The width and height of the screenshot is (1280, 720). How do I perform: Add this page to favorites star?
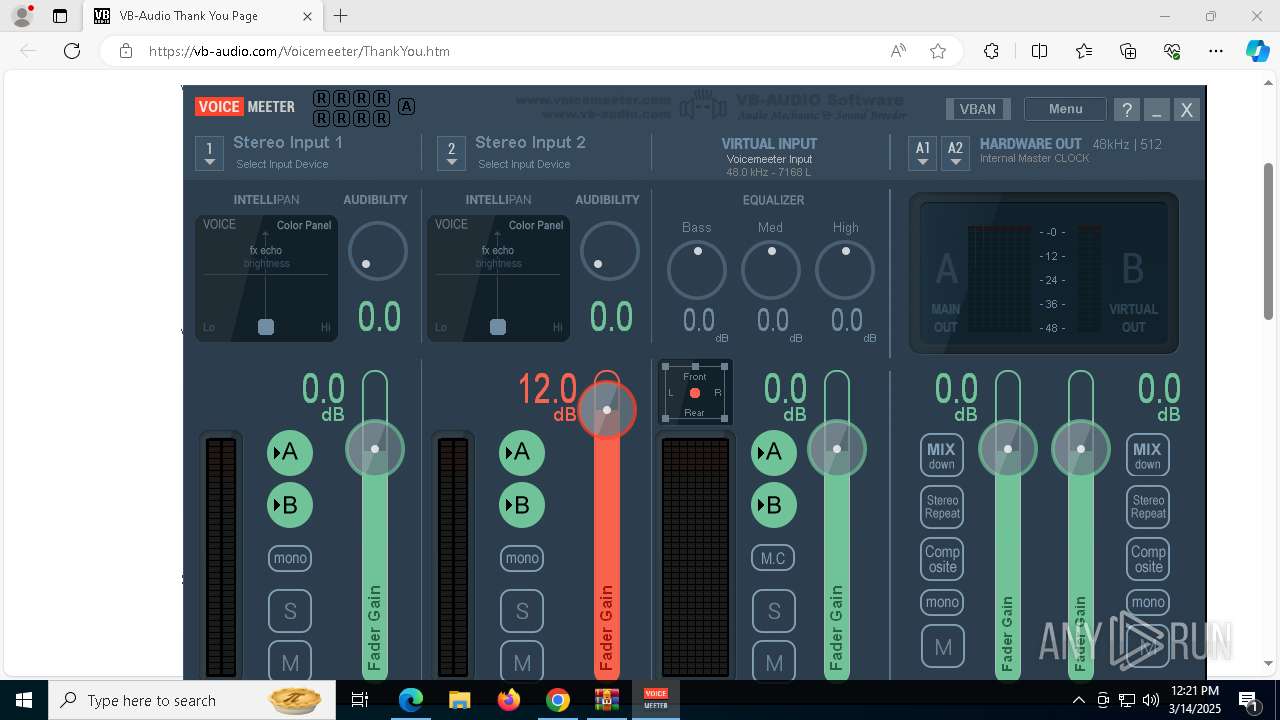coord(938,51)
